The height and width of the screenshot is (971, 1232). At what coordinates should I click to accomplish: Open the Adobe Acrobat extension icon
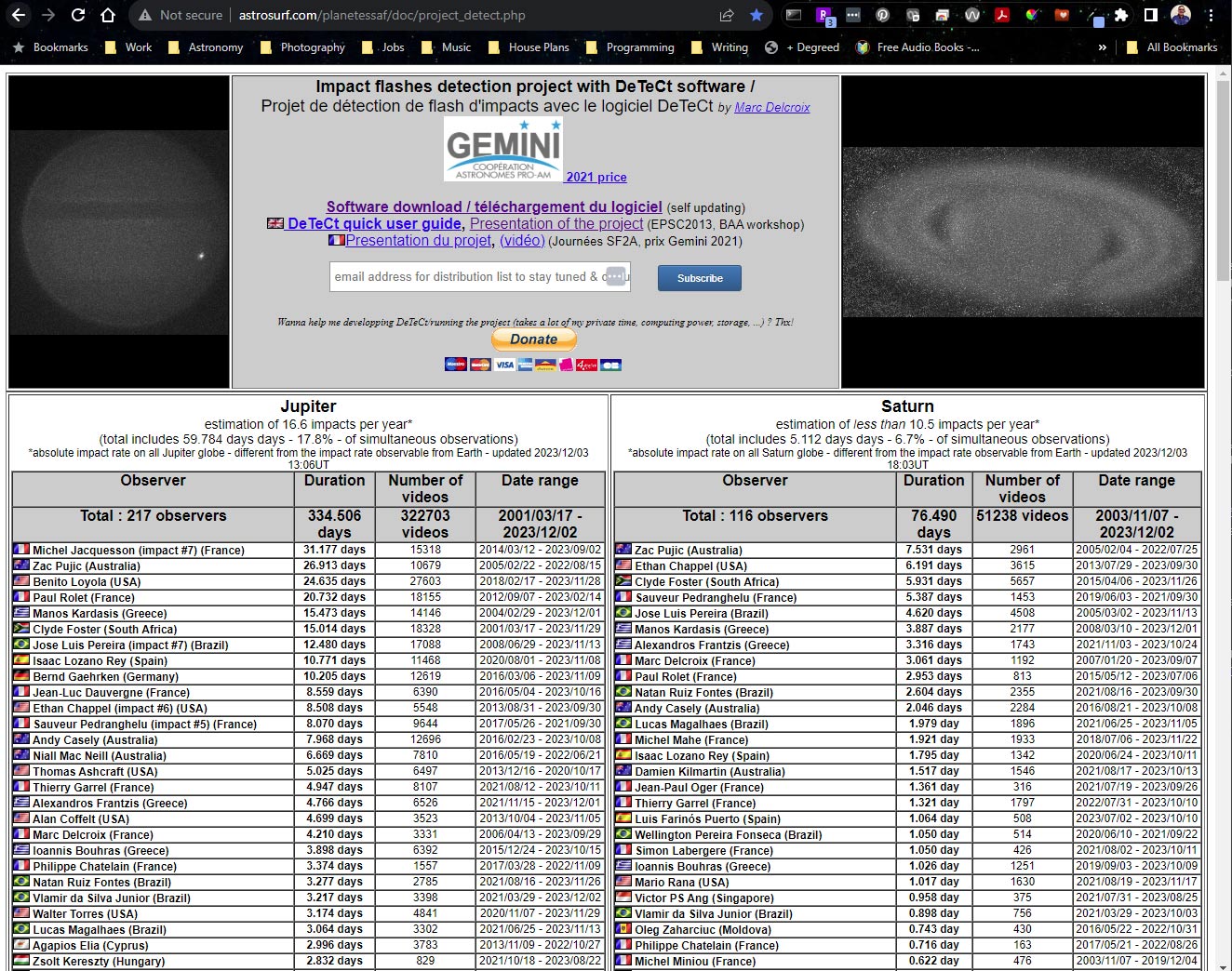1003,15
